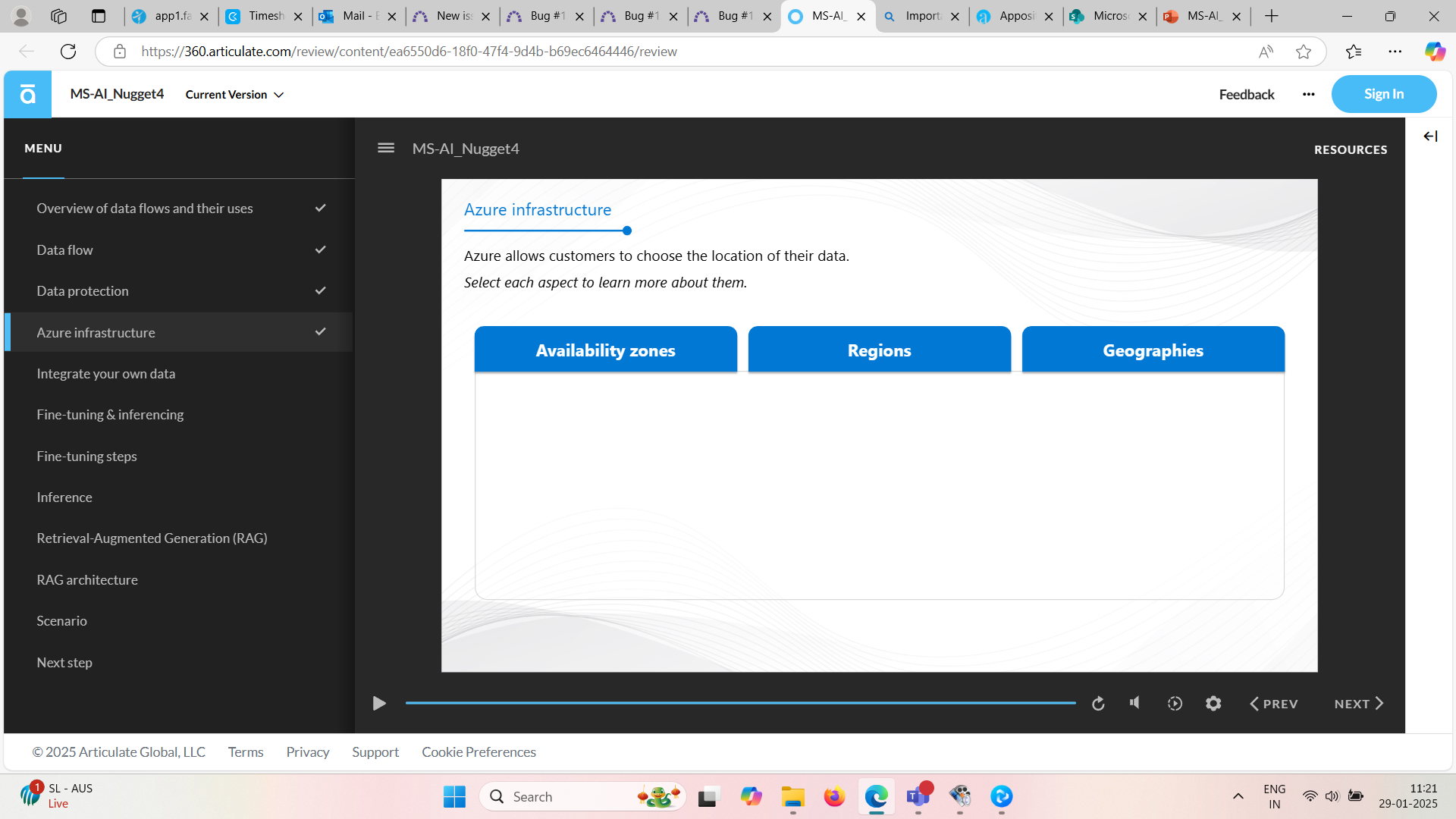This screenshot has height=819, width=1456.
Task: Click the taskbar Search box
Action: (582, 796)
